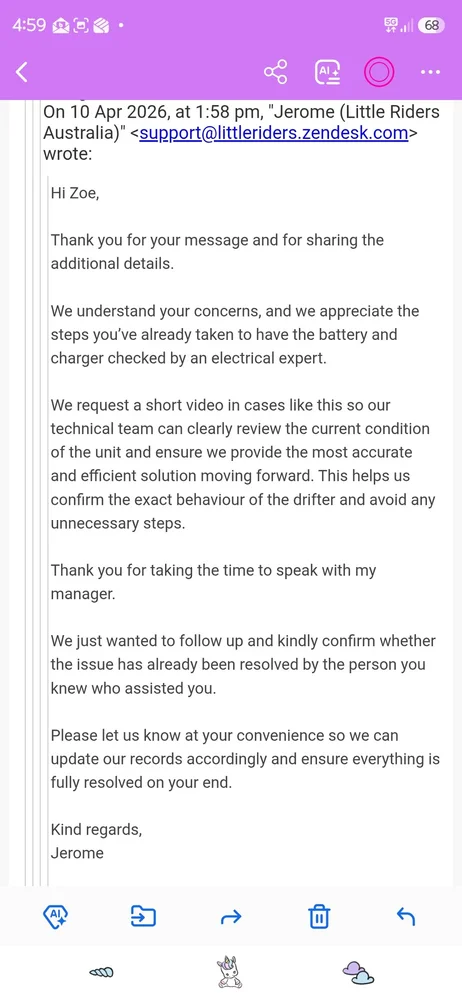Open support@littleriders.zendesk.com email link
Image resolution: width=462 pixels, height=1000 pixels.
(x=274, y=133)
